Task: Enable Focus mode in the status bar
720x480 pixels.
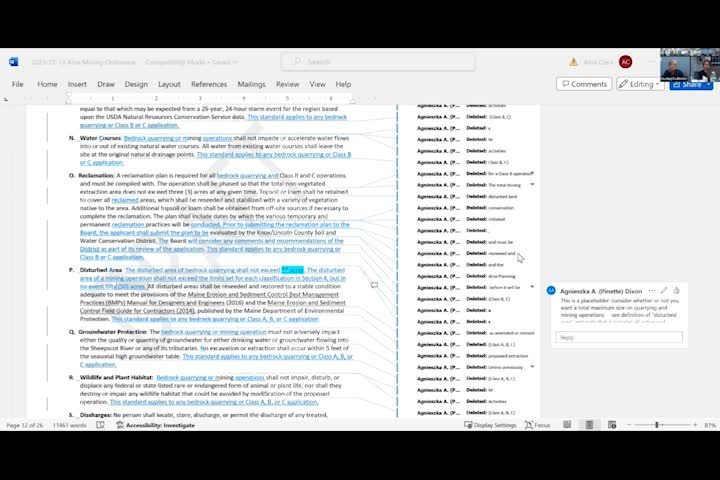Action: click(x=537, y=425)
